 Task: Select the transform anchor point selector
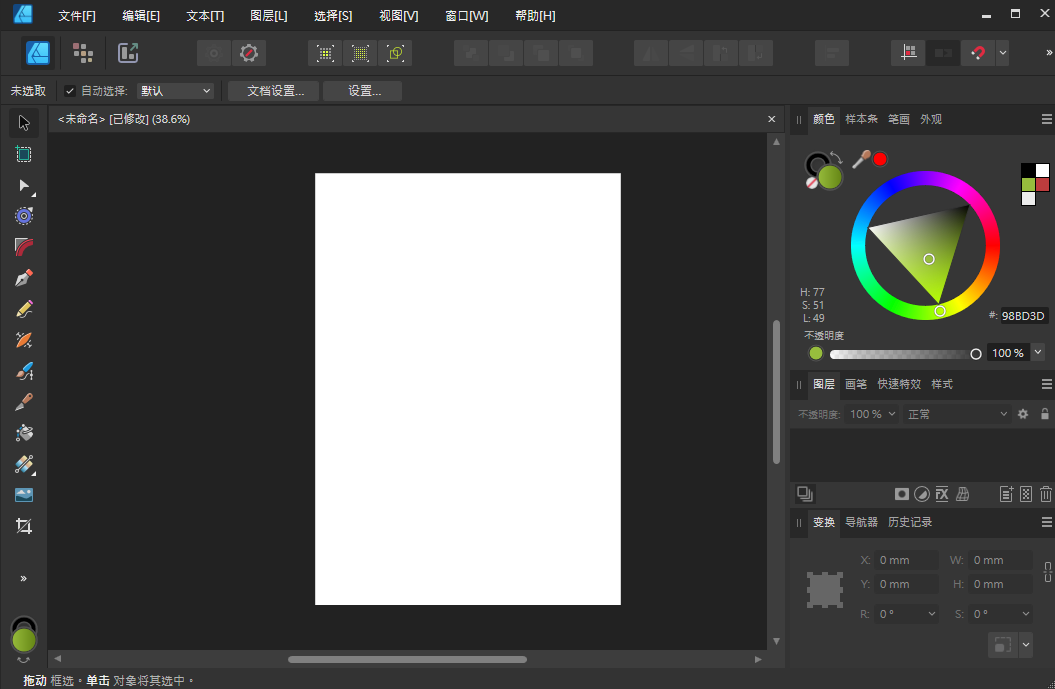tap(825, 589)
